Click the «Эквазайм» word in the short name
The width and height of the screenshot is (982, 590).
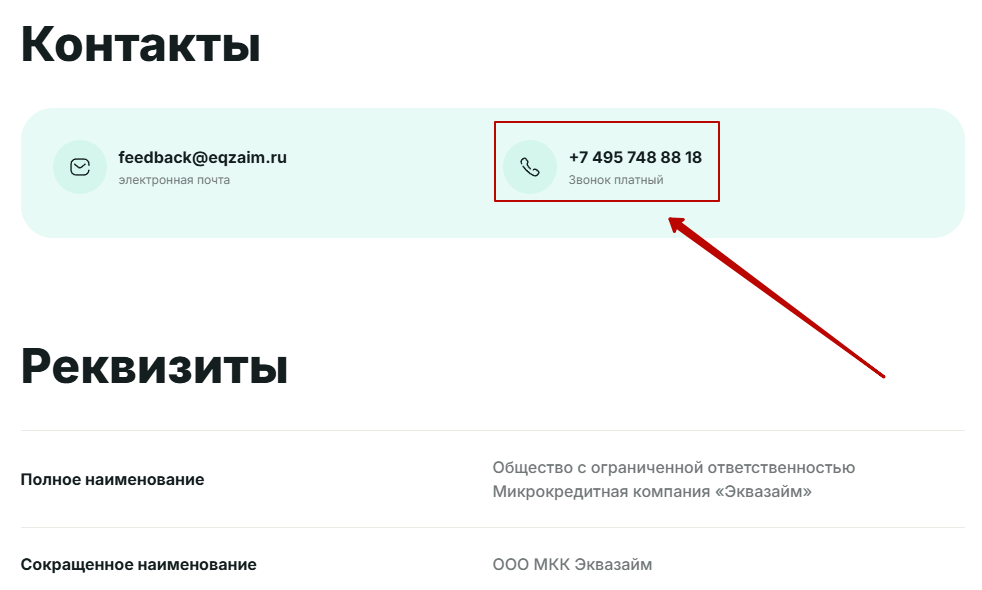(612, 564)
